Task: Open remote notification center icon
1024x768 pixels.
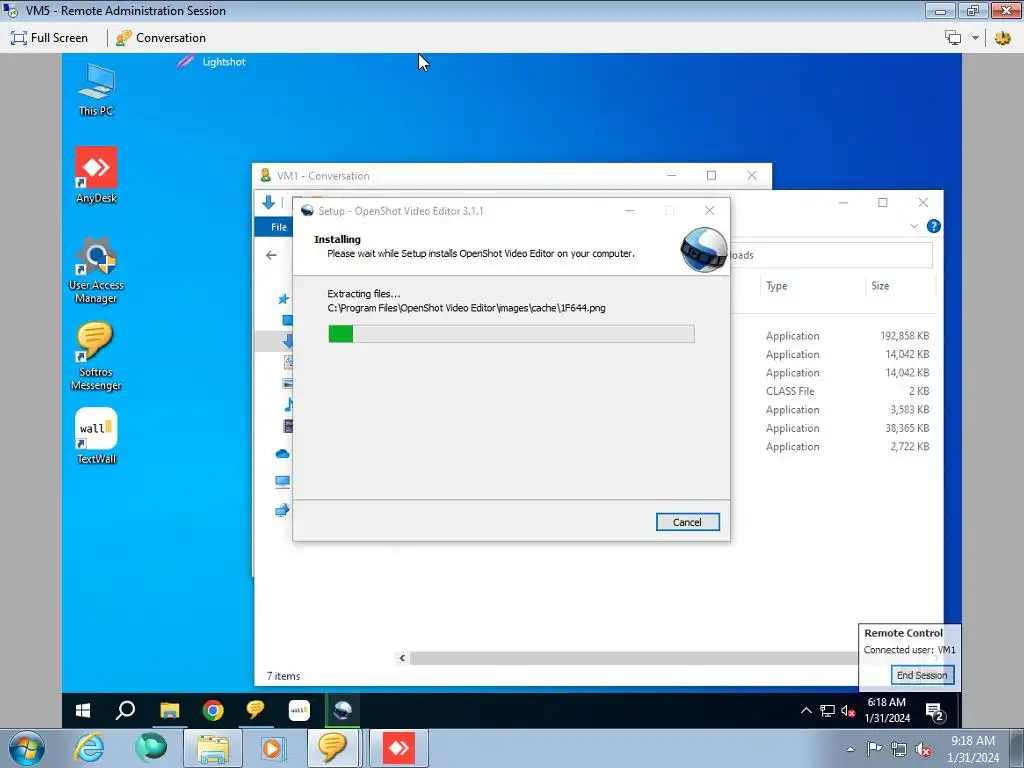Action: tap(935, 711)
